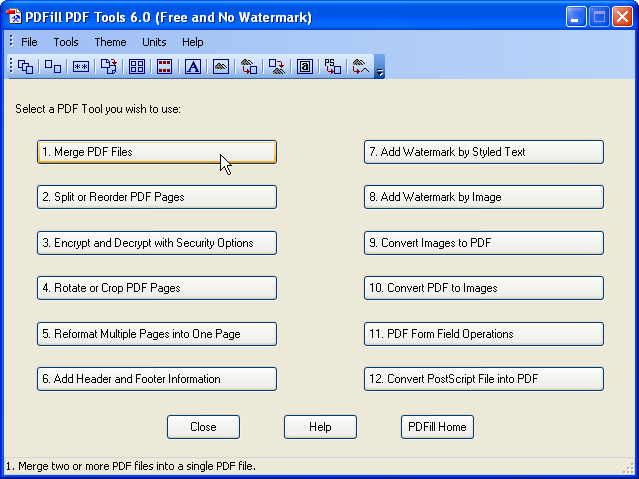Click the Convert PDF to Images icon
Screen dimensions: 639x479
coord(277,66)
